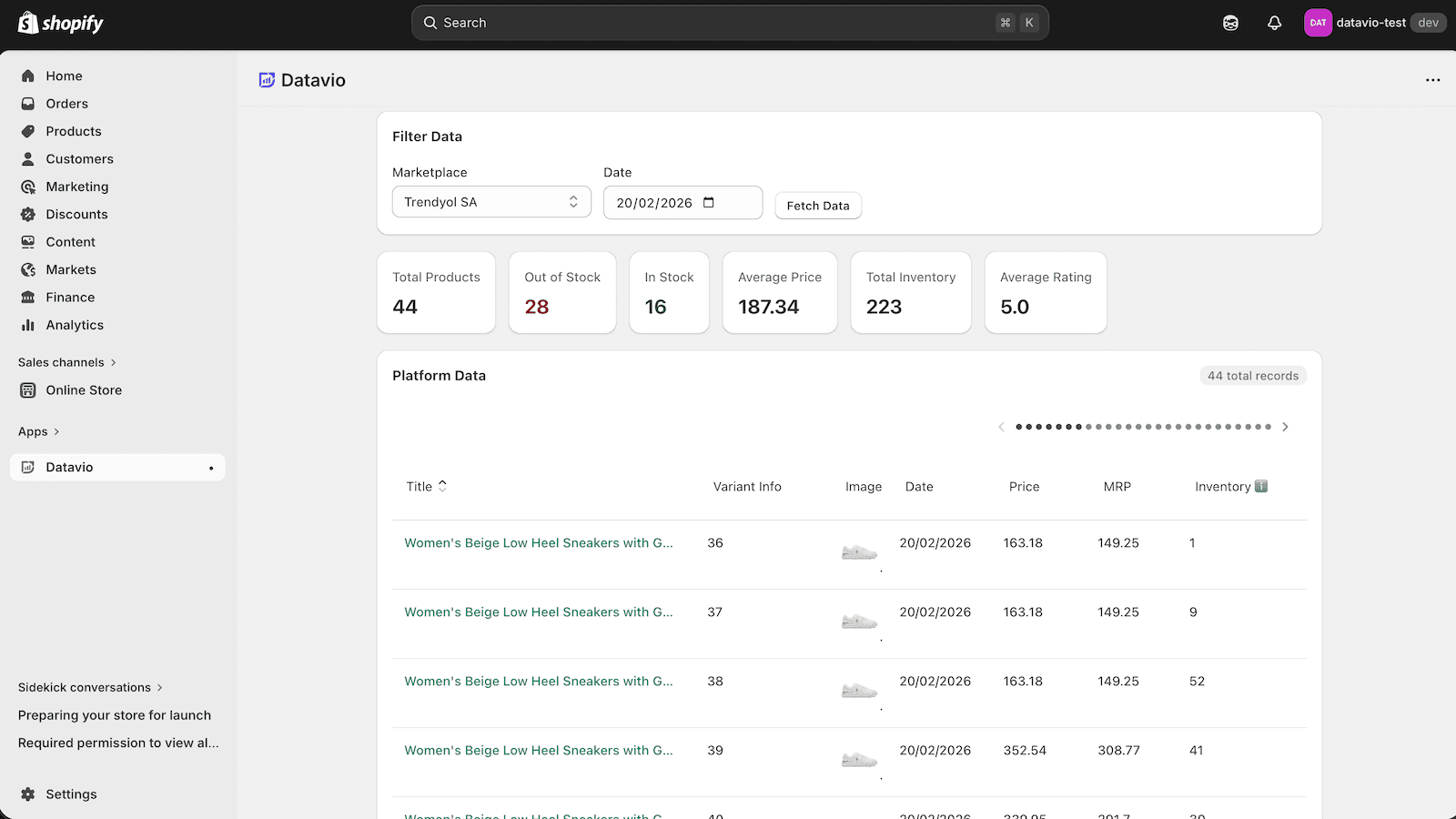The width and height of the screenshot is (1456, 819).
Task: Expand the Sales channels section
Action: 67,362
